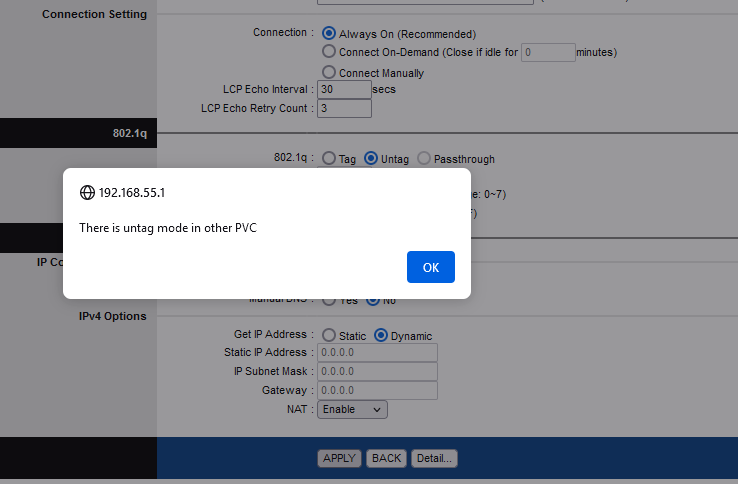Image resolution: width=738 pixels, height=484 pixels.
Task: Select the Untag 802.1q radio button
Action: click(371, 159)
